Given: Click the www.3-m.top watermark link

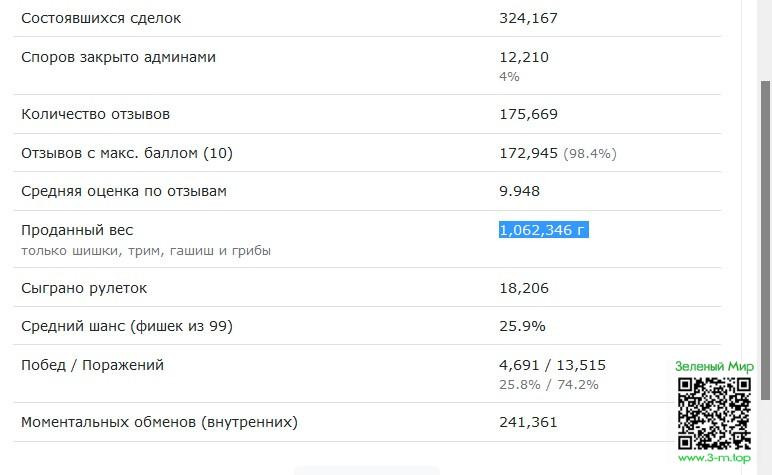Looking at the screenshot, I should (714, 459).
